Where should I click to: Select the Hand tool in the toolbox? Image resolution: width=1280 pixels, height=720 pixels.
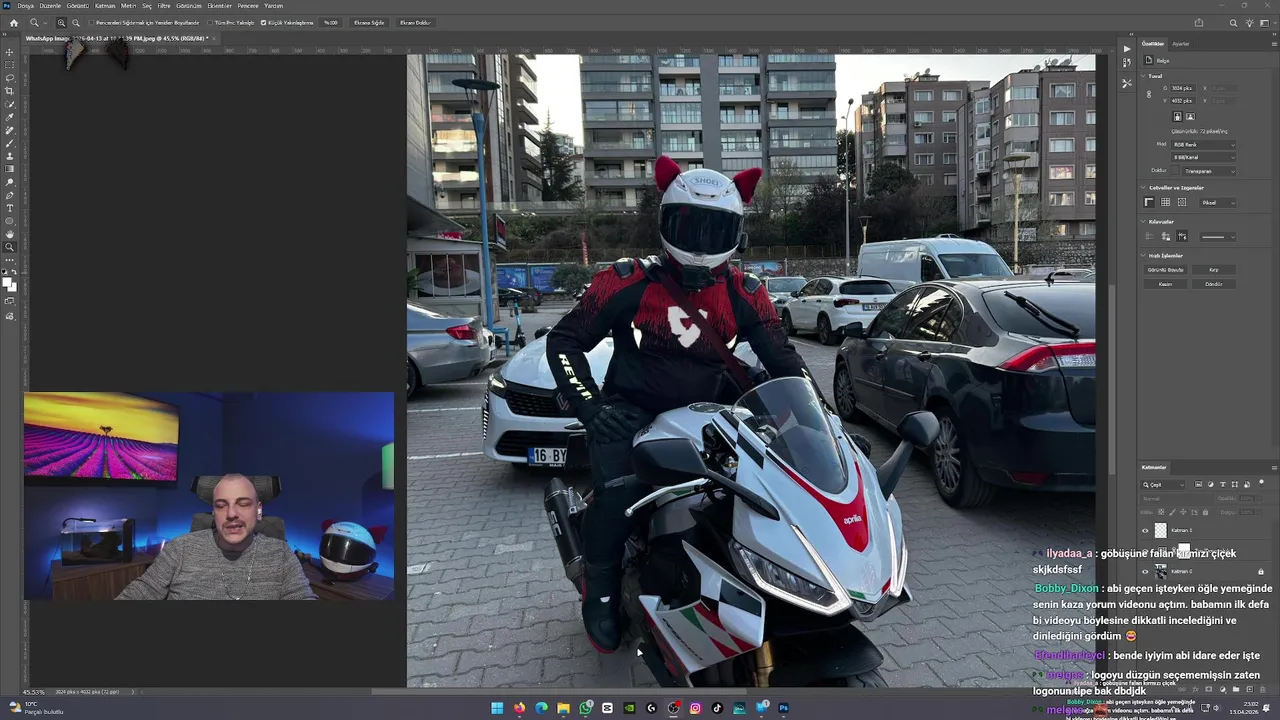[10, 234]
